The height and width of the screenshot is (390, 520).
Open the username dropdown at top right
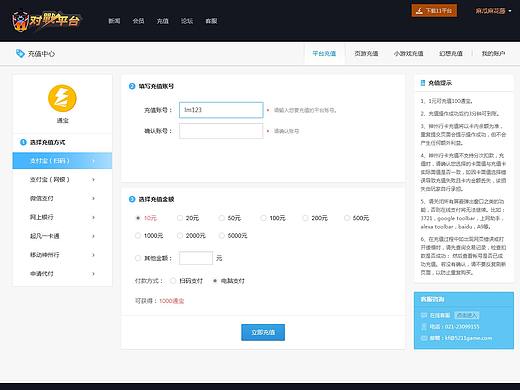point(493,11)
